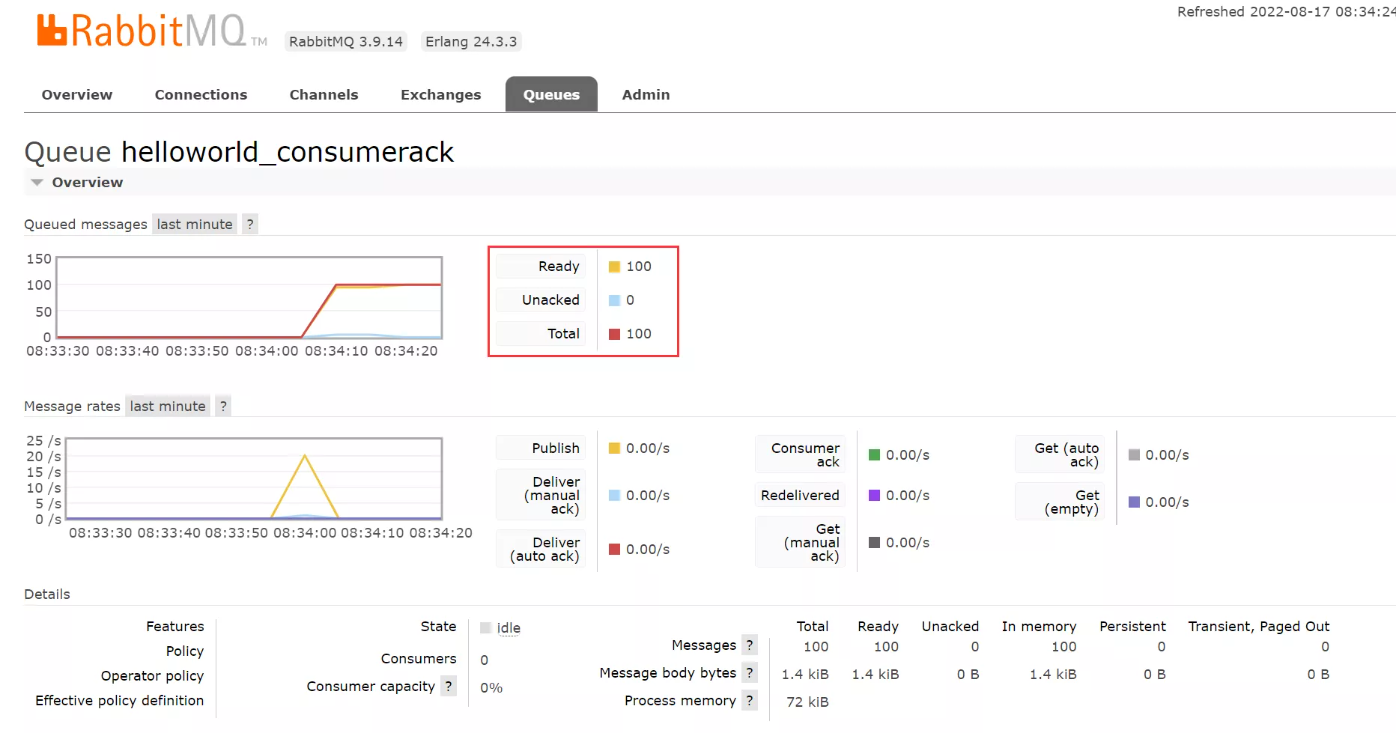Click the yellow Ready color swatch
Image resolution: width=1396 pixels, height=733 pixels.
(x=615, y=267)
